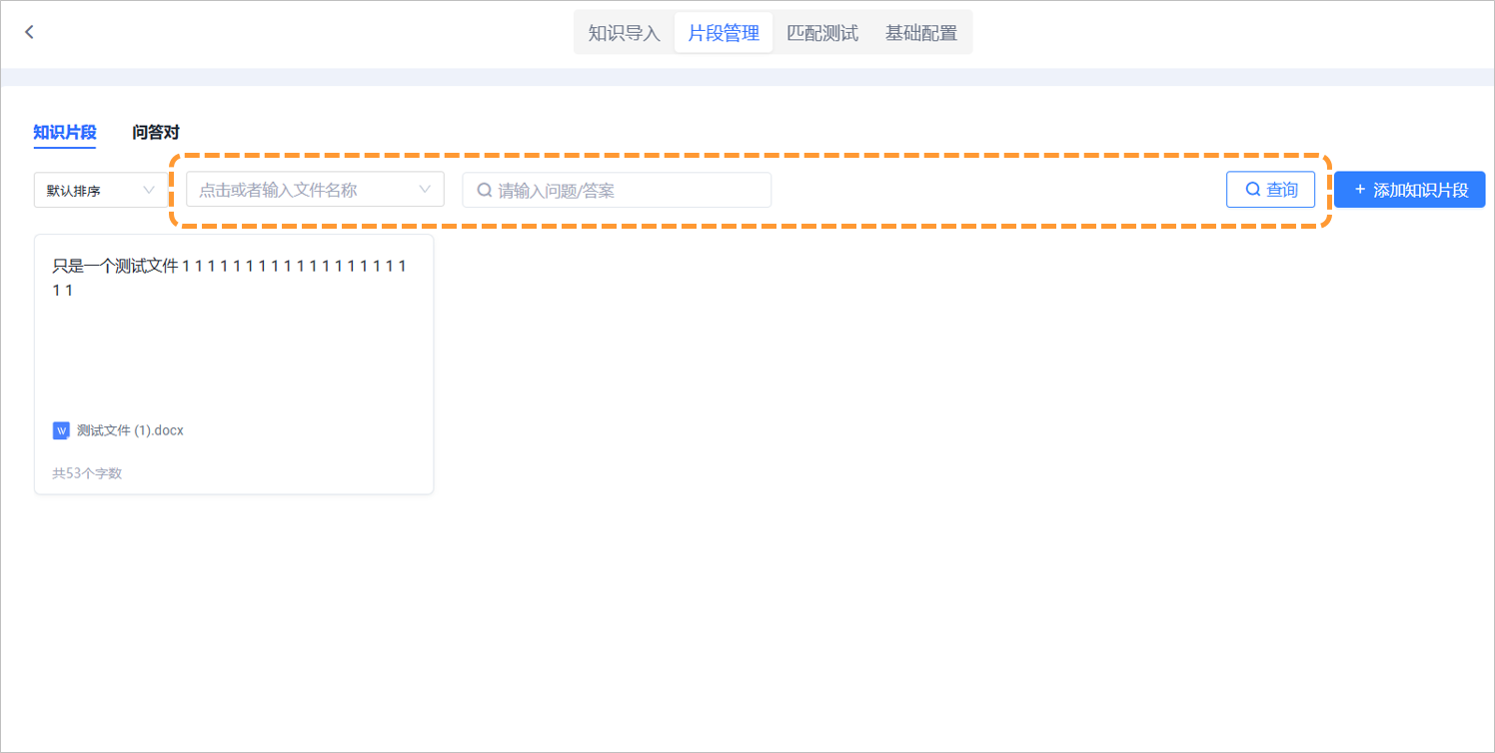The image size is (1495, 753).
Task: Select the 只是一个测试文件 knowledge snippet card
Action: [x=233, y=364]
